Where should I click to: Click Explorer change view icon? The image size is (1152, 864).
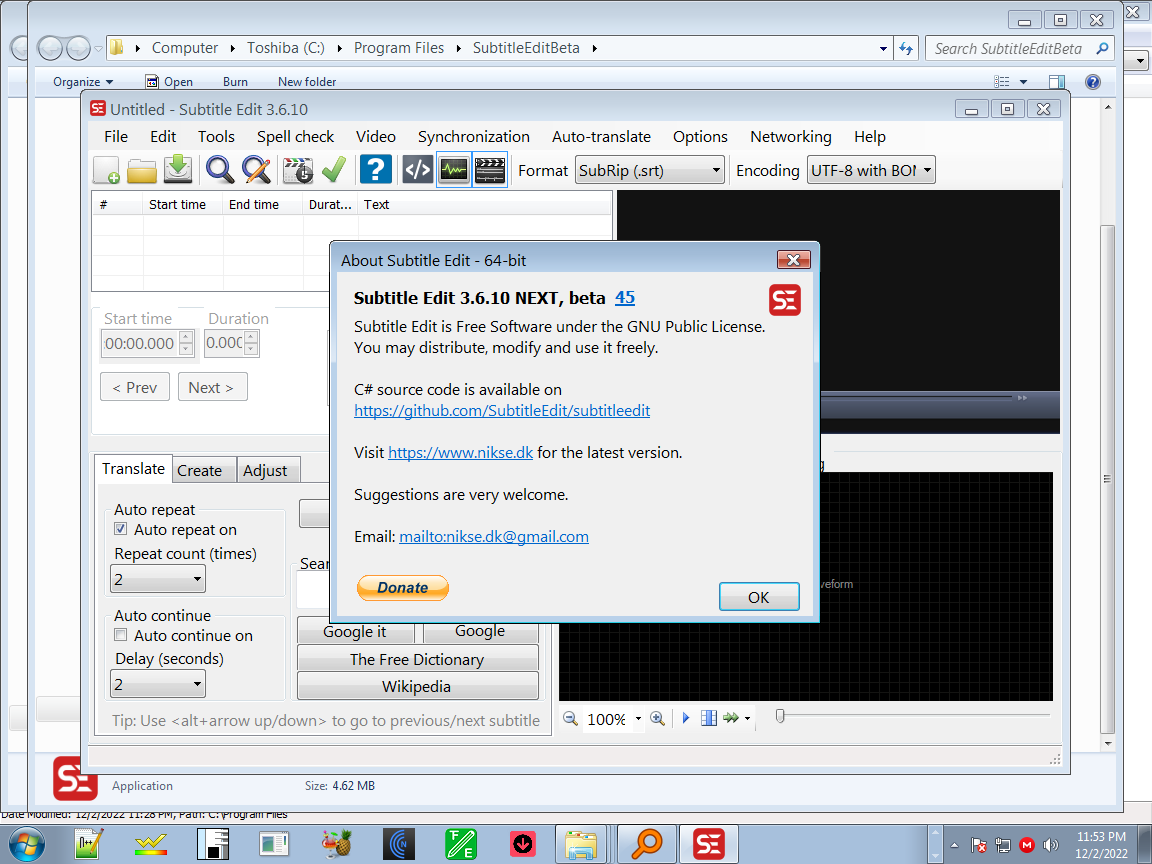(1001, 82)
